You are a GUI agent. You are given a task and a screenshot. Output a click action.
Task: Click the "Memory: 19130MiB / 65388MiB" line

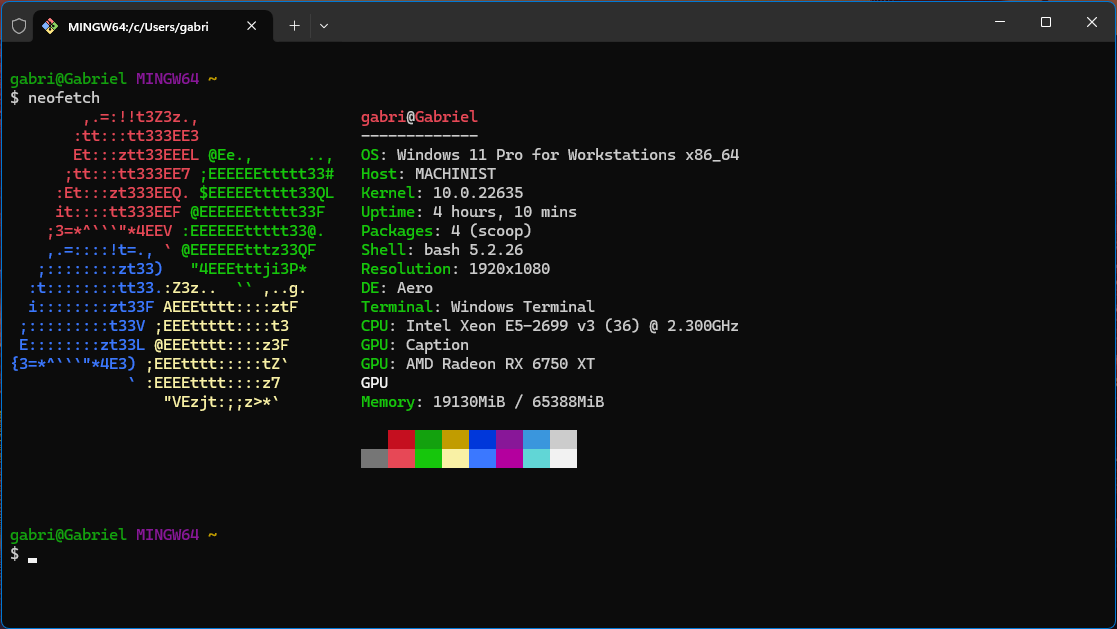(482, 402)
